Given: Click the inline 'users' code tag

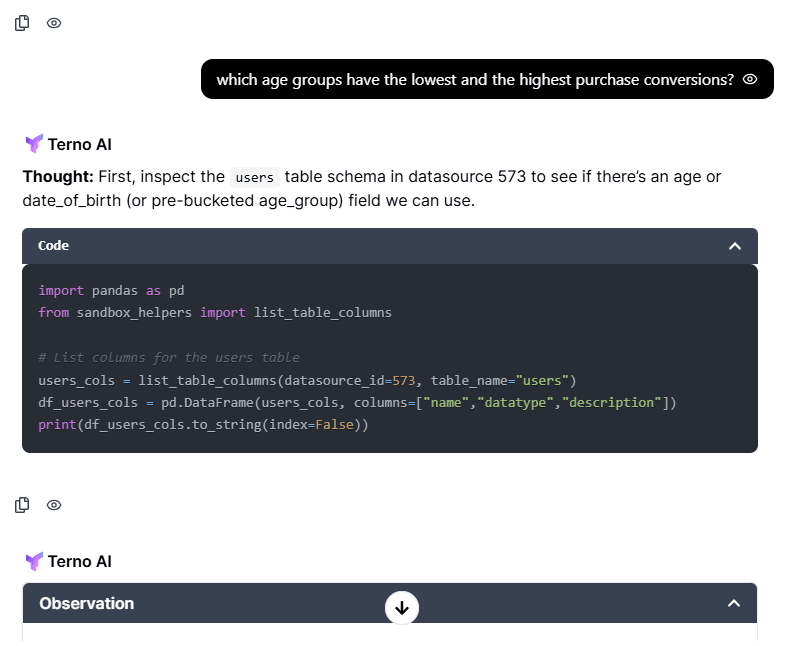Looking at the screenshot, I should click(x=255, y=177).
